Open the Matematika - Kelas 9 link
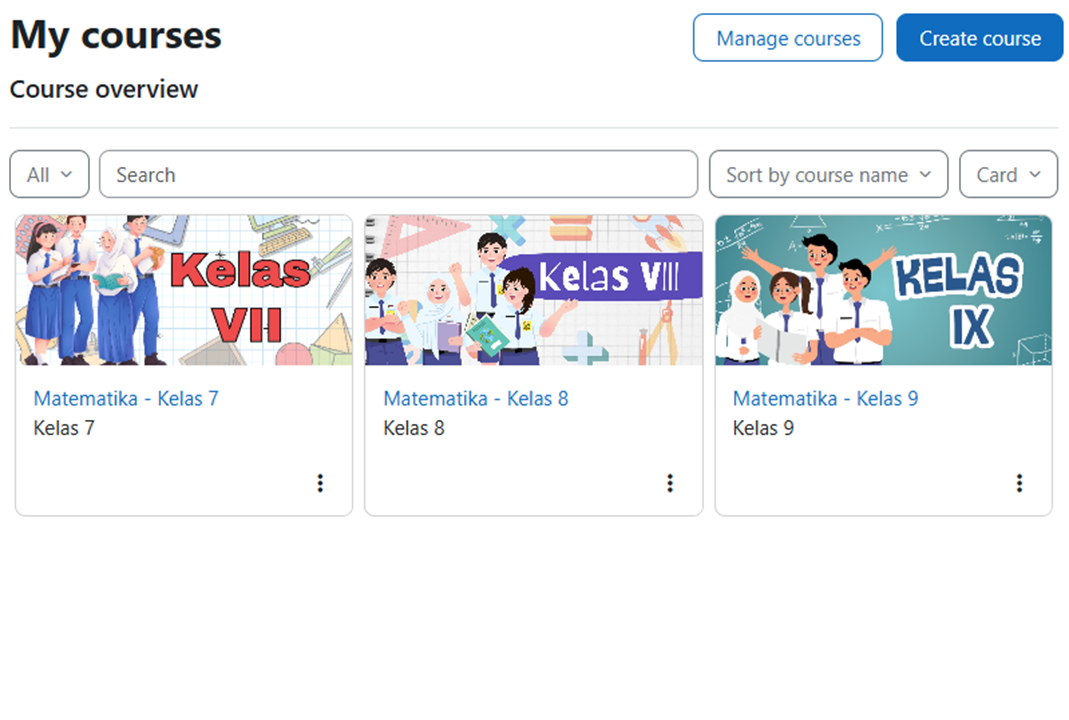1069x720 pixels. [825, 398]
